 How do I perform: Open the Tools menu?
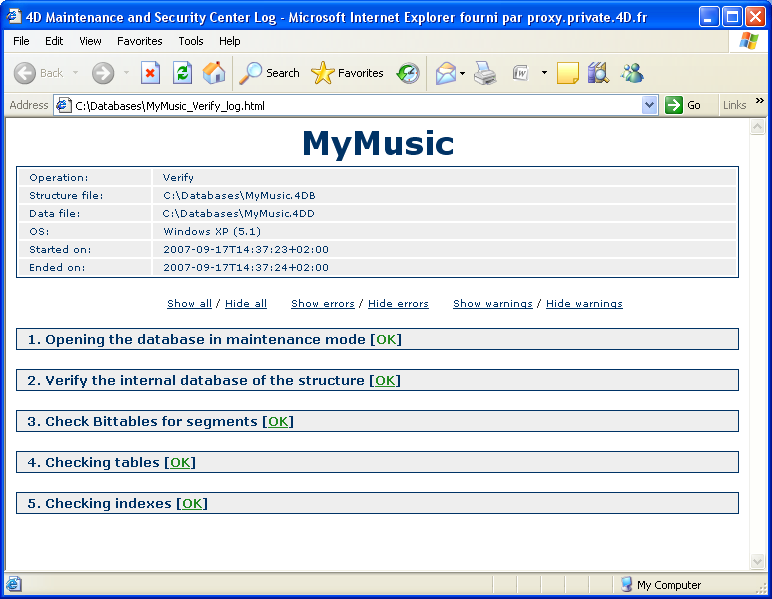pyautogui.click(x=191, y=41)
